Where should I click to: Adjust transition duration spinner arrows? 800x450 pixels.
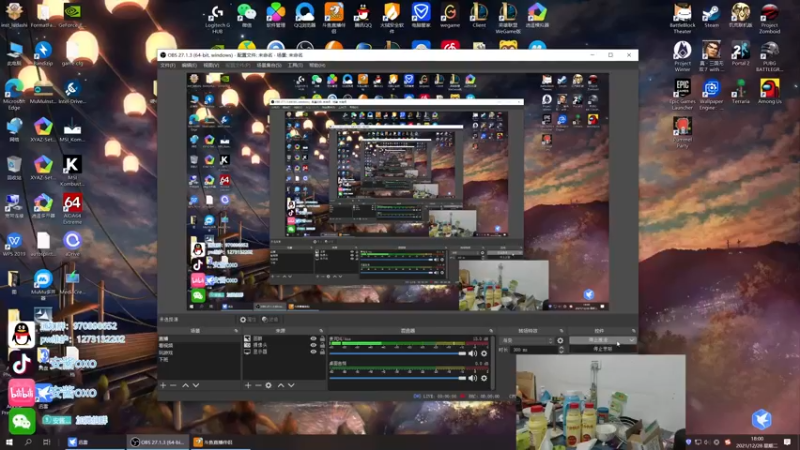(561, 349)
